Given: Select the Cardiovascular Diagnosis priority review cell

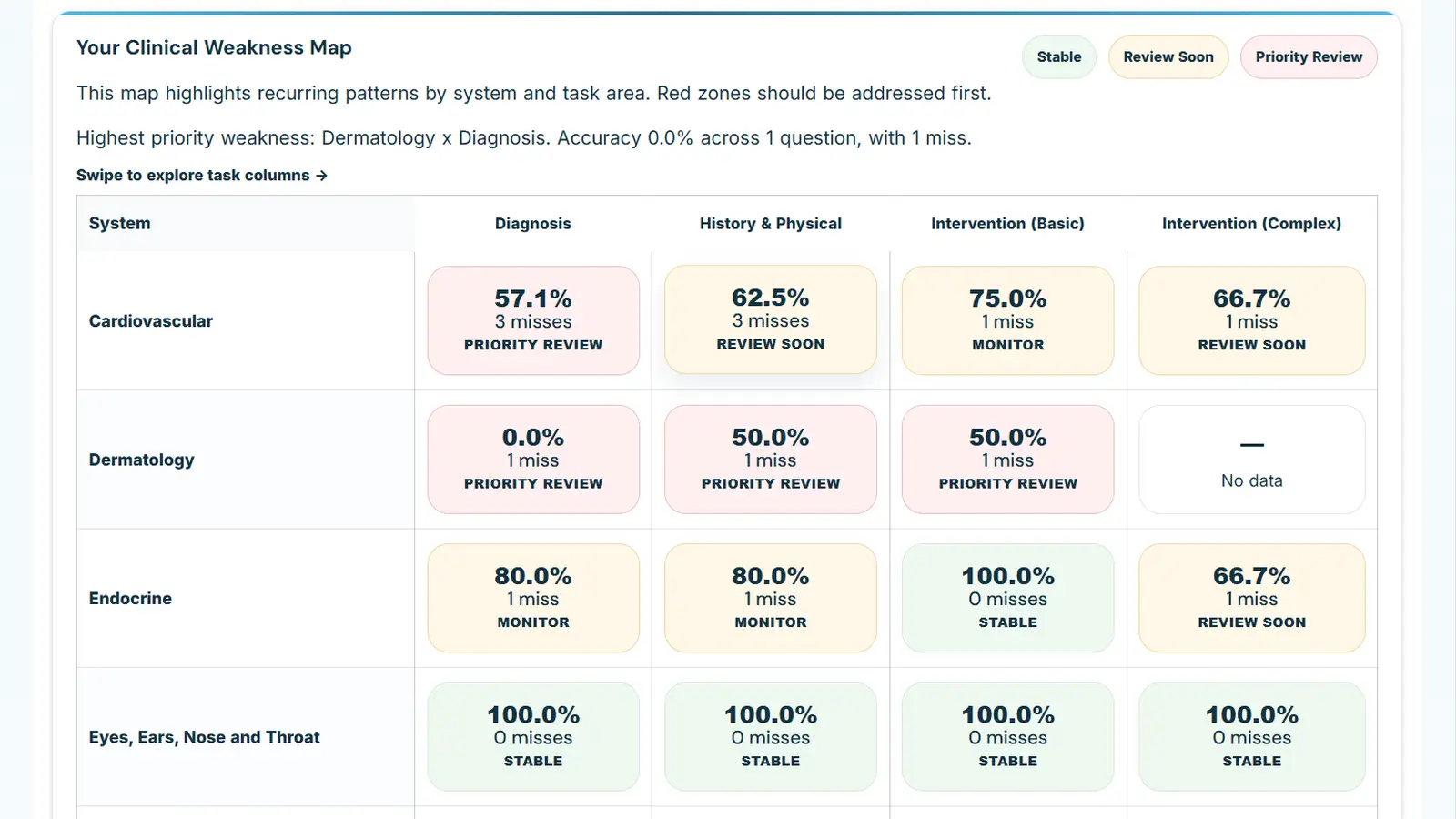Looking at the screenshot, I should [x=533, y=320].
